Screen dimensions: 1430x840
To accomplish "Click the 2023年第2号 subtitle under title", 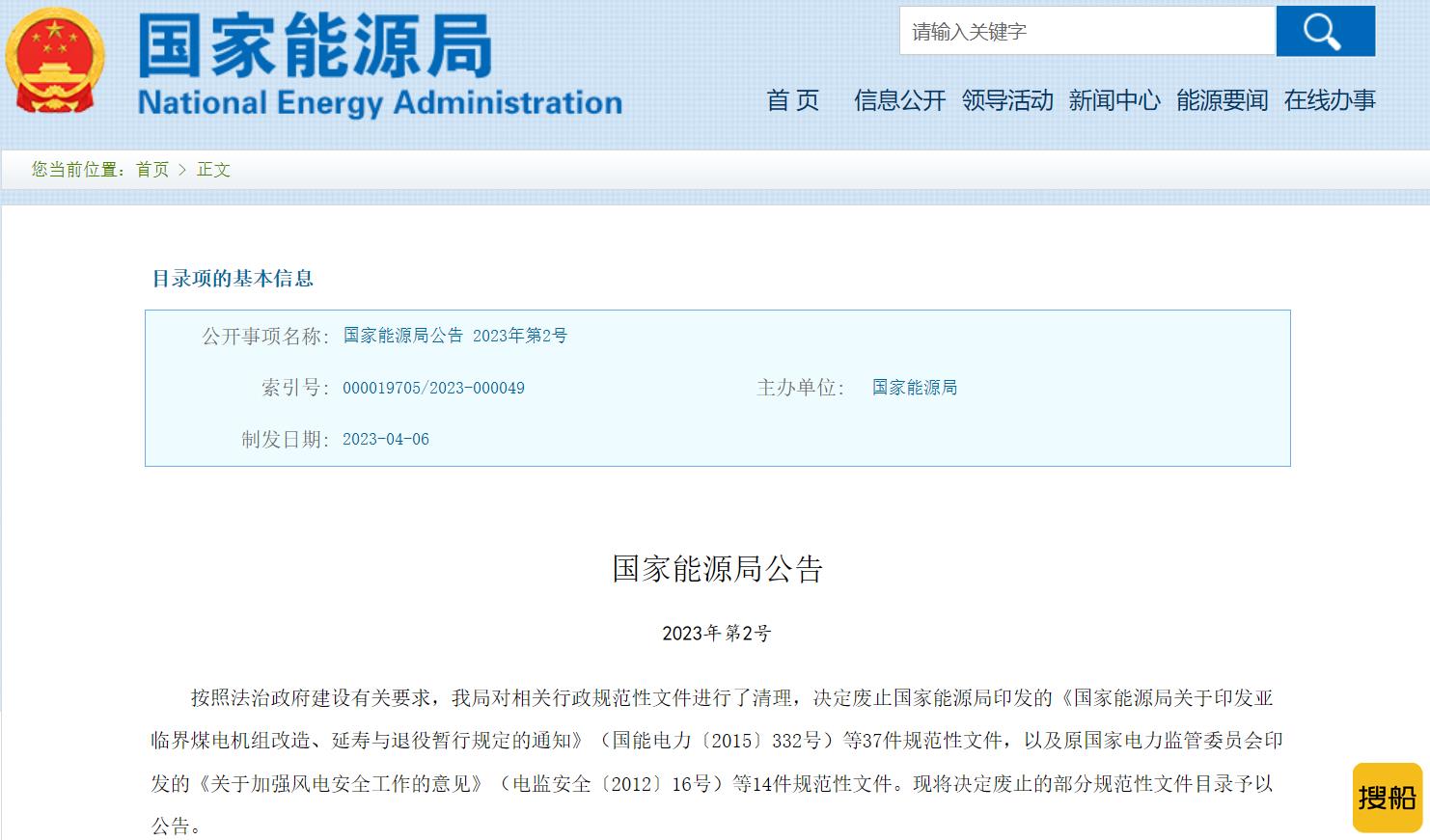I will coord(716,634).
